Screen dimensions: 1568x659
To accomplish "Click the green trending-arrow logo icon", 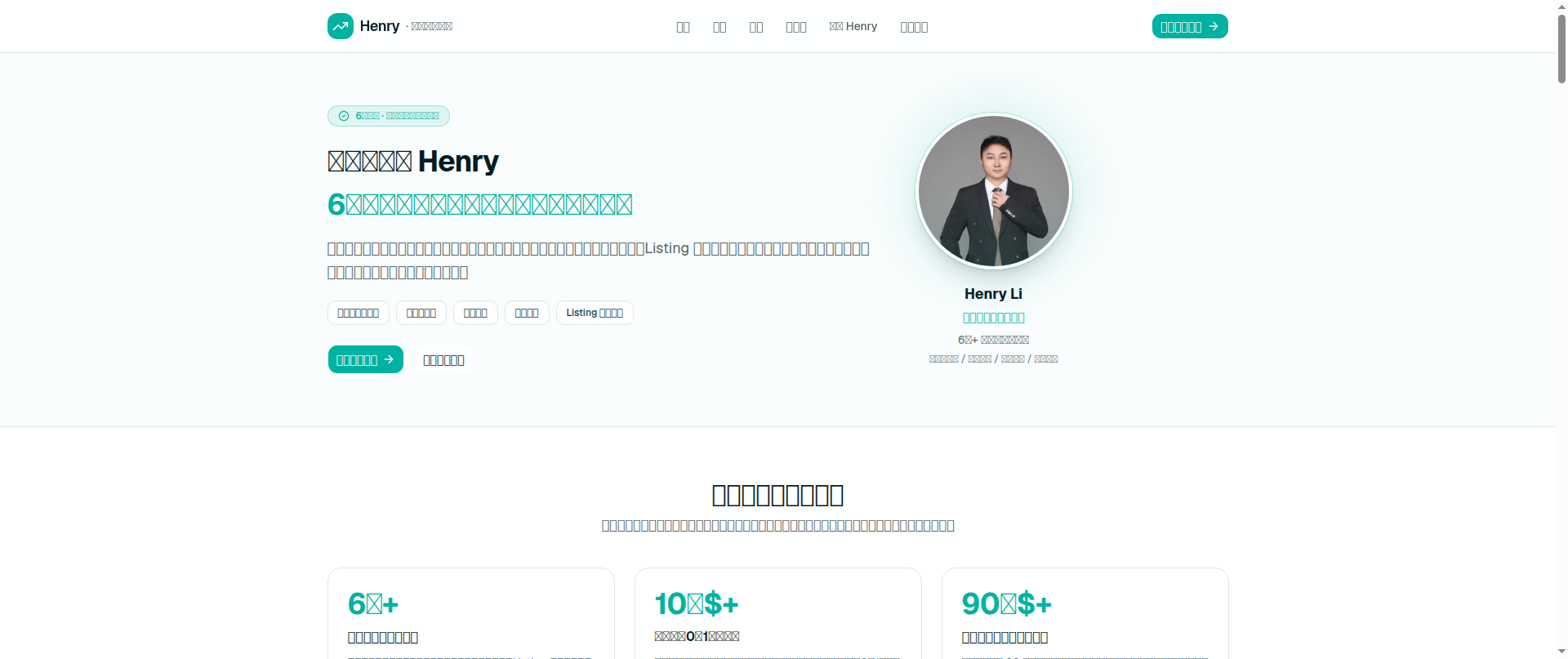I will [341, 26].
